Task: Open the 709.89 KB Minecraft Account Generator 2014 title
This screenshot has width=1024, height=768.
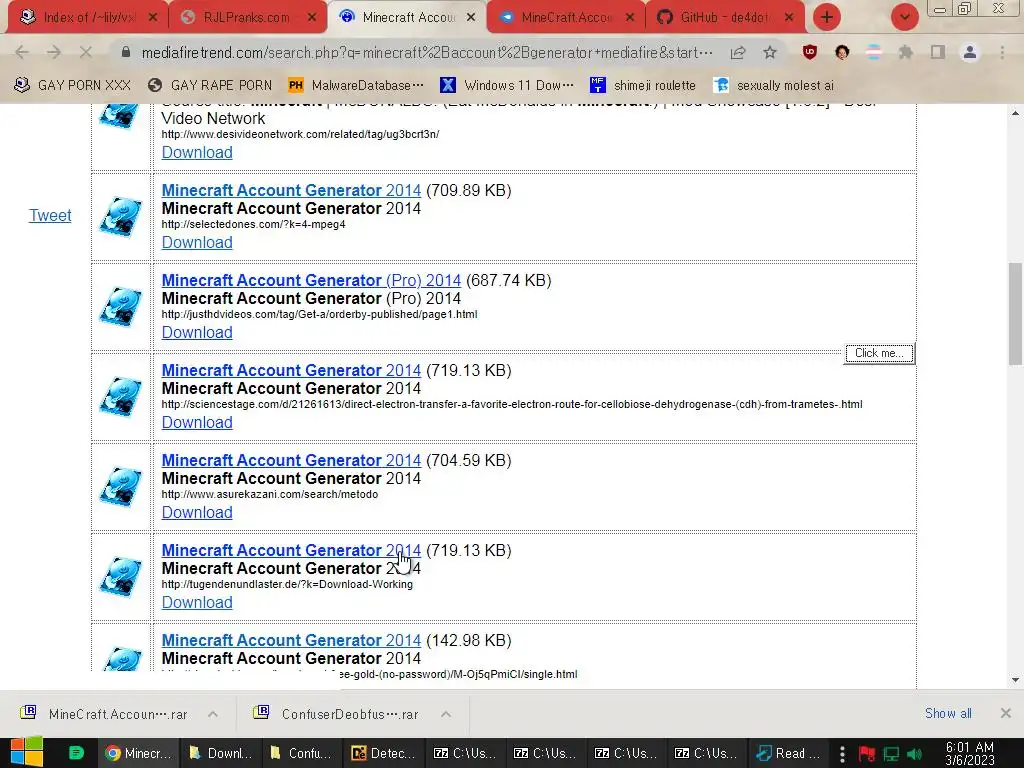Action: pyautogui.click(x=291, y=190)
